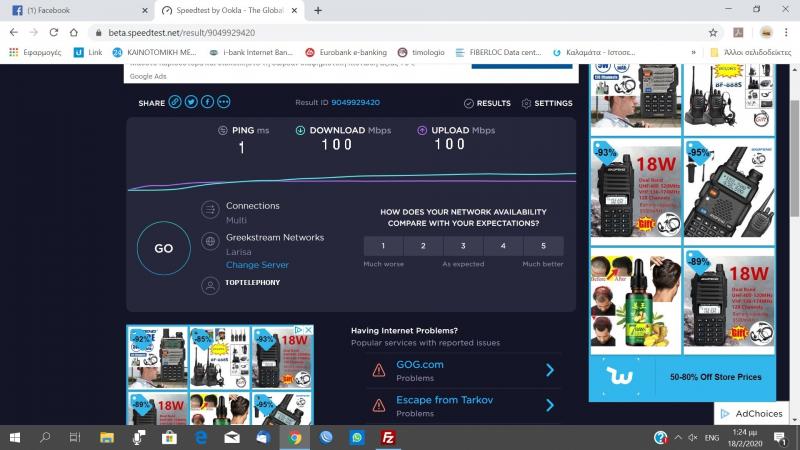Image resolution: width=800 pixels, height=450 pixels.
Task: Rate network availability as 2
Action: pos(423,246)
